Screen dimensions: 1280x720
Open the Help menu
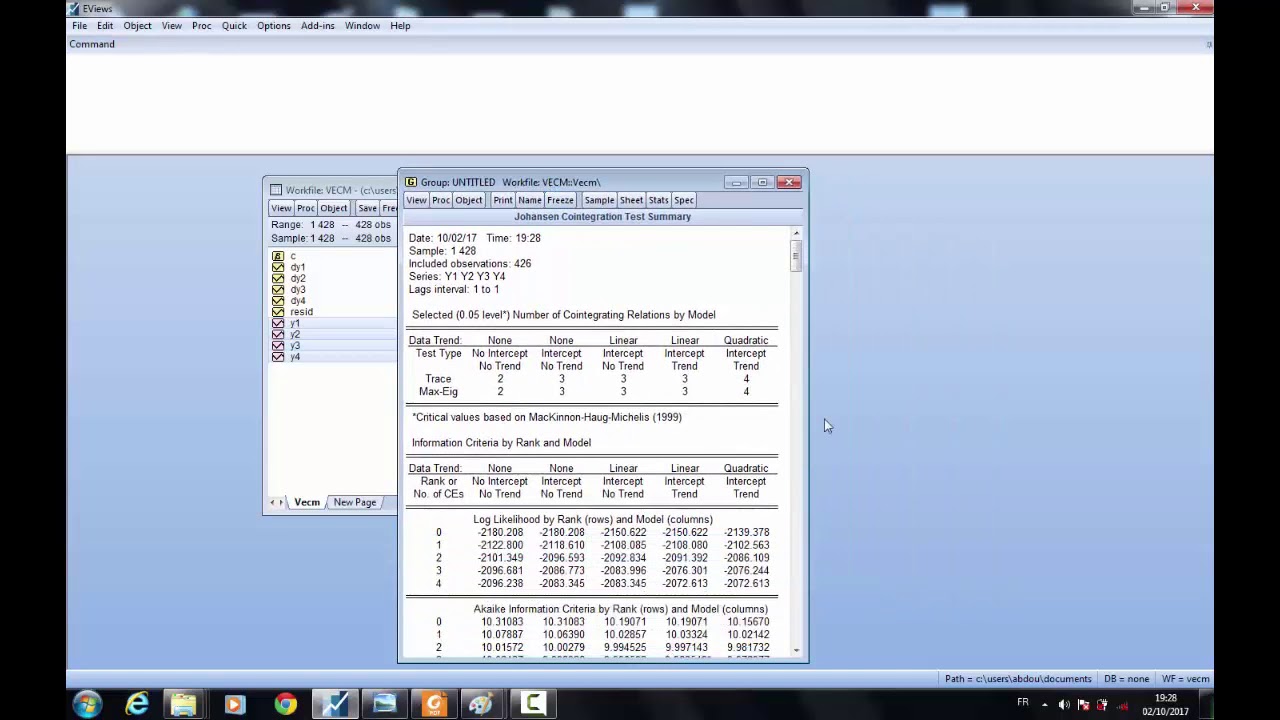tap(400, 26)
